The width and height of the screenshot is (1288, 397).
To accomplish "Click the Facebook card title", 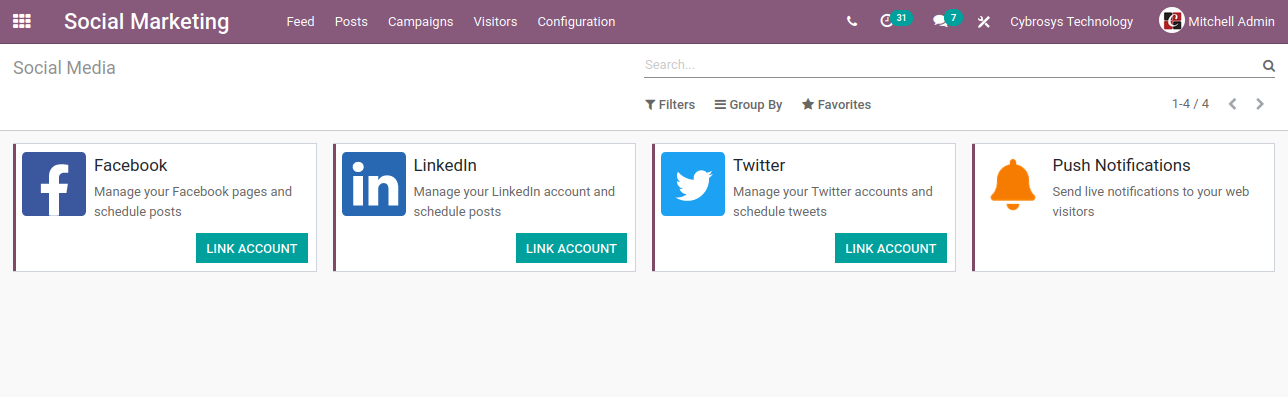I will pyautogui.click(x=131, y=165).
